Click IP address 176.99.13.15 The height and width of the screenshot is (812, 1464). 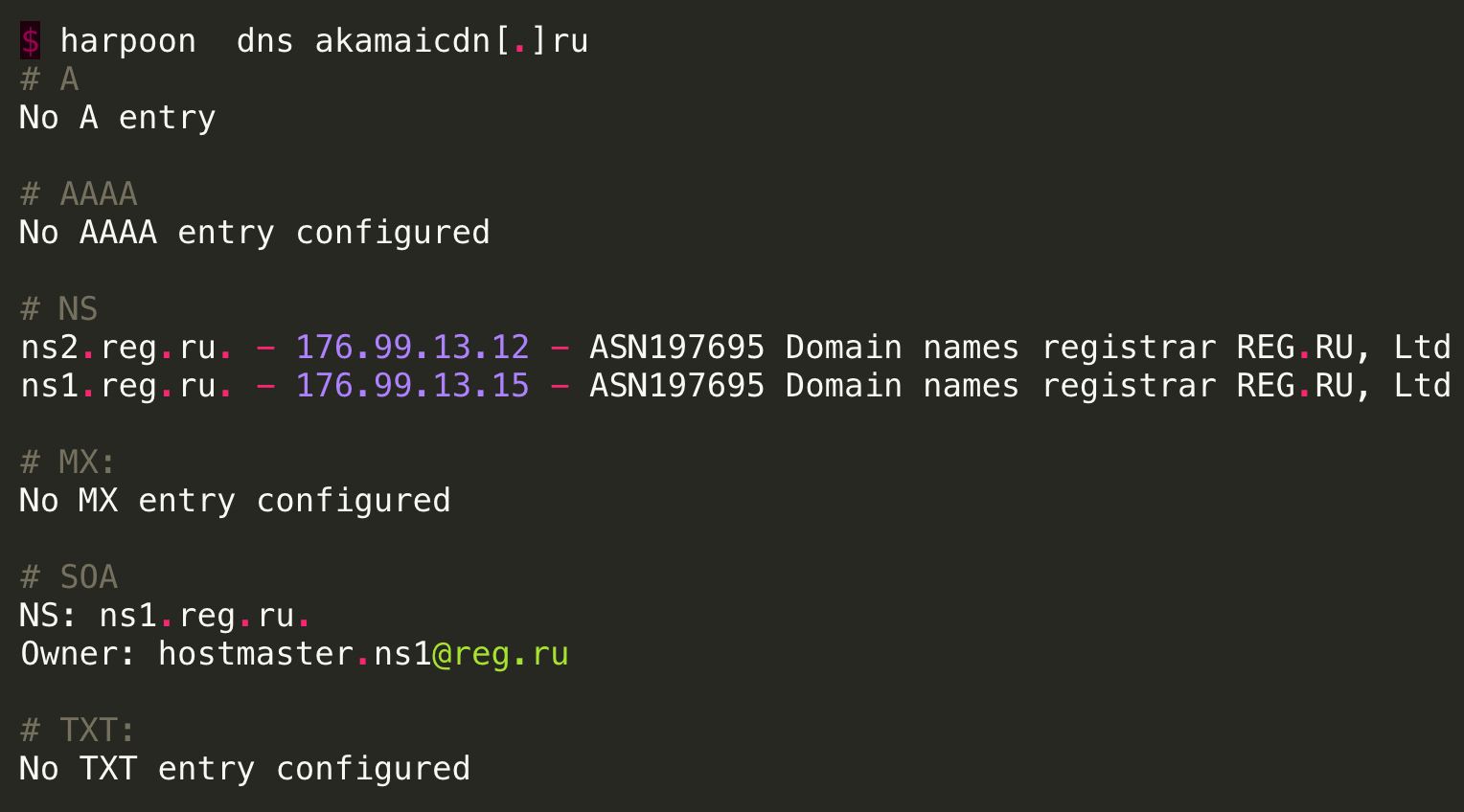pyautogui.click(x=412, y=386)
